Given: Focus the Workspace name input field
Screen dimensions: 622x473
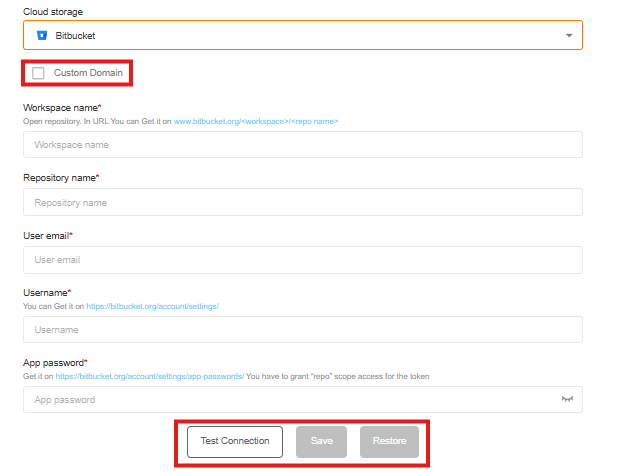Looking at the screenshot, I should click(x=302, y=145).
